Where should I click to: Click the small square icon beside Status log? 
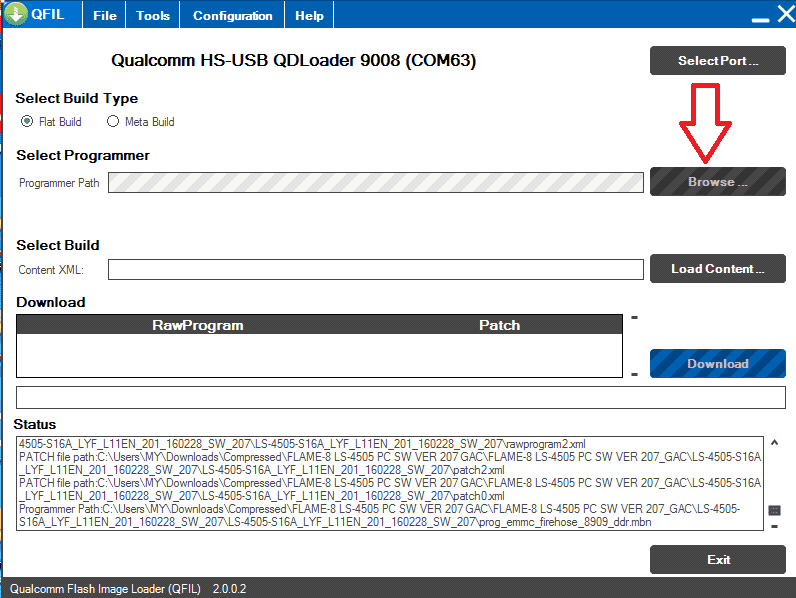point(774,510)
